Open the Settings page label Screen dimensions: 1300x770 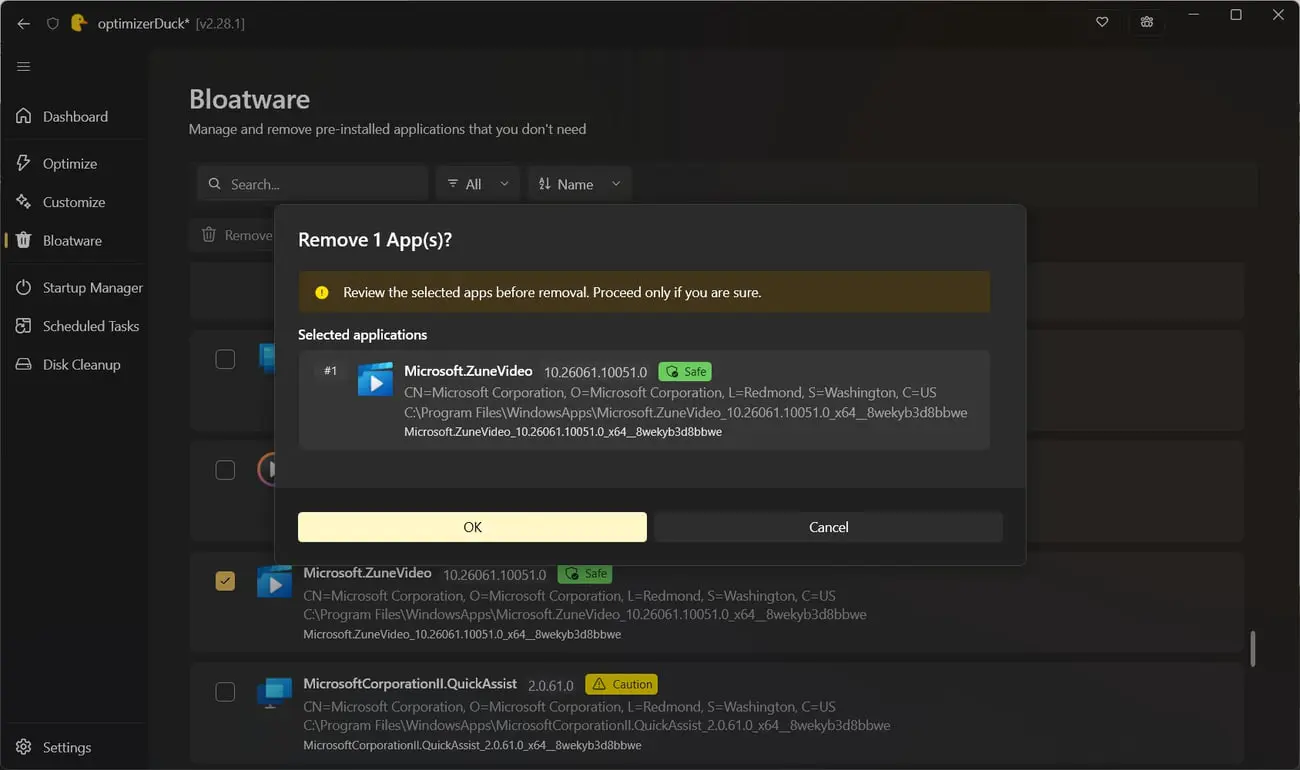point(67,747)
